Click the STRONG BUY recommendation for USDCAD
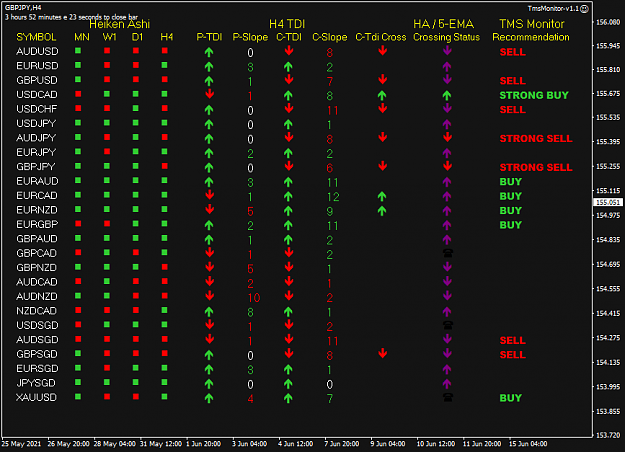This screenshot has width=625, height=452. pos(534,95)
